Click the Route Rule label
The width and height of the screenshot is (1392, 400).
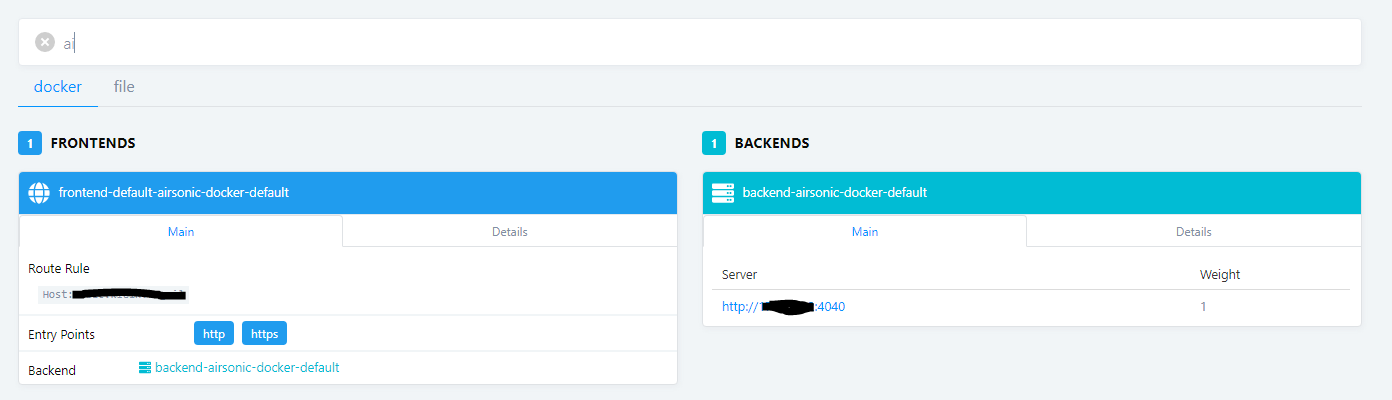point(59,269)
